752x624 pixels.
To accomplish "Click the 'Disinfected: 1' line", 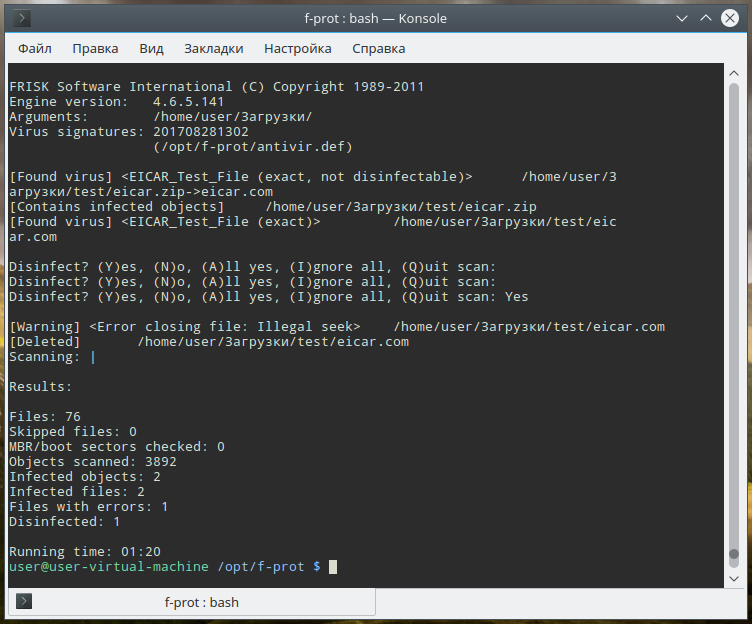I will pos(65,522).
